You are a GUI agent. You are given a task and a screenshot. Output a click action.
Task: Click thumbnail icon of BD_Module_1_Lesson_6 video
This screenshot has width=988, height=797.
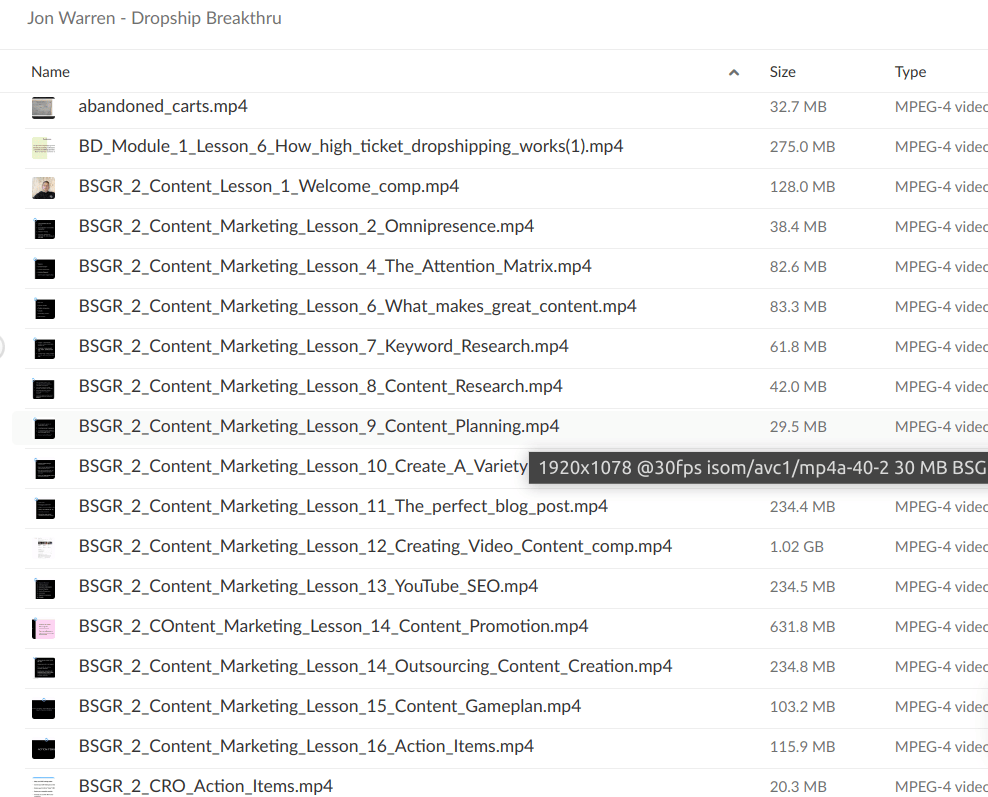coord(43,147)
